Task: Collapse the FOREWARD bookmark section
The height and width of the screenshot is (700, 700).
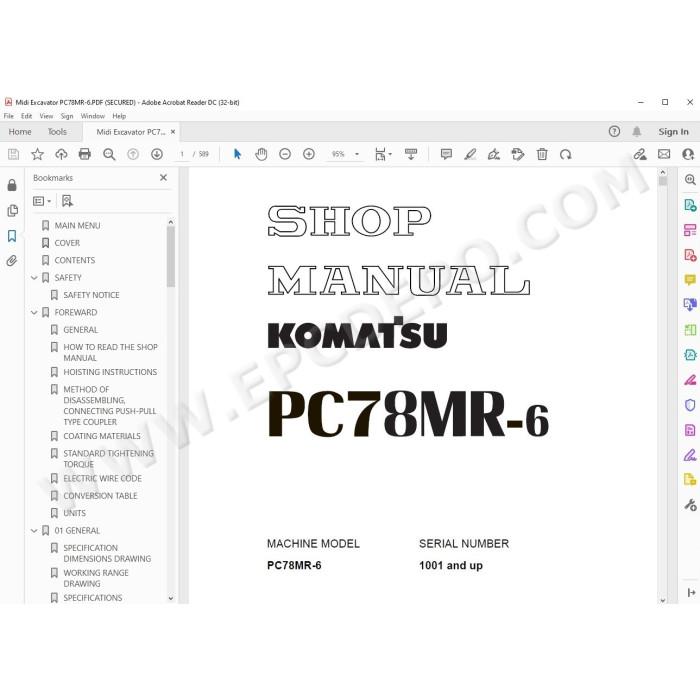Action: click(x=34, y=312)
